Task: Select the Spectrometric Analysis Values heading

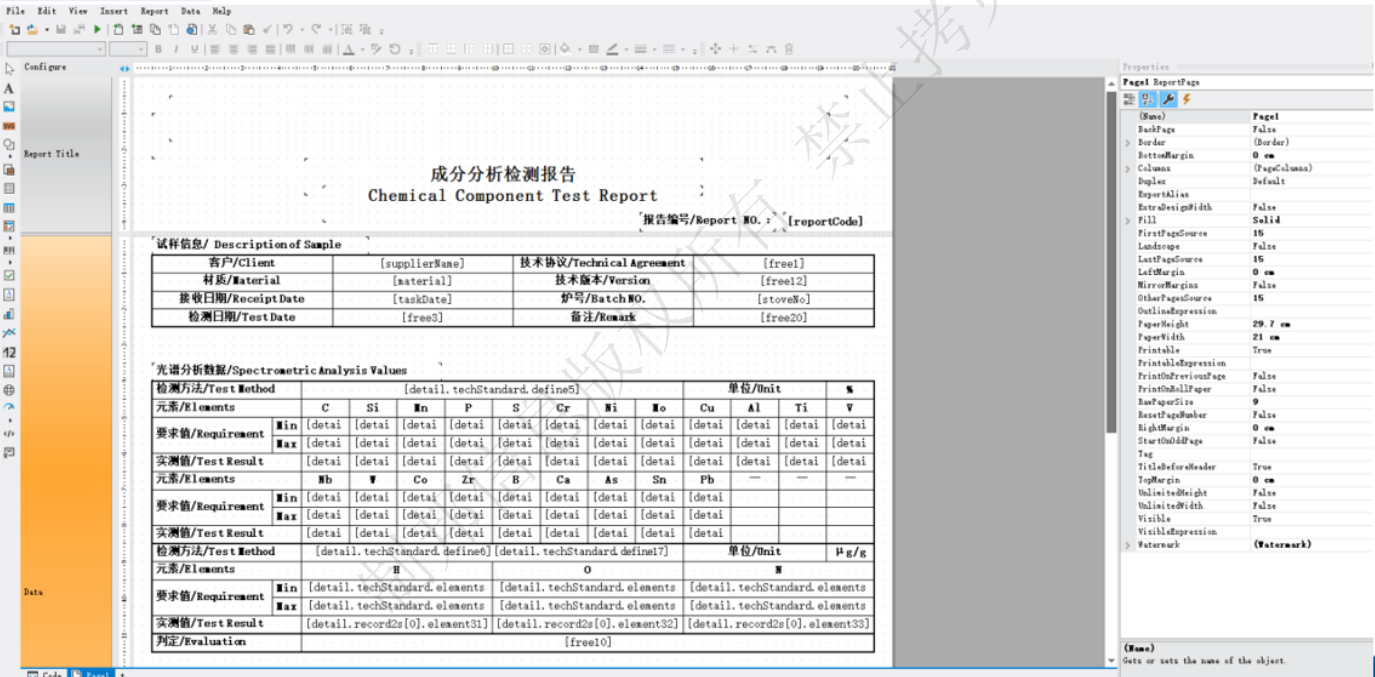Action: 280,370
